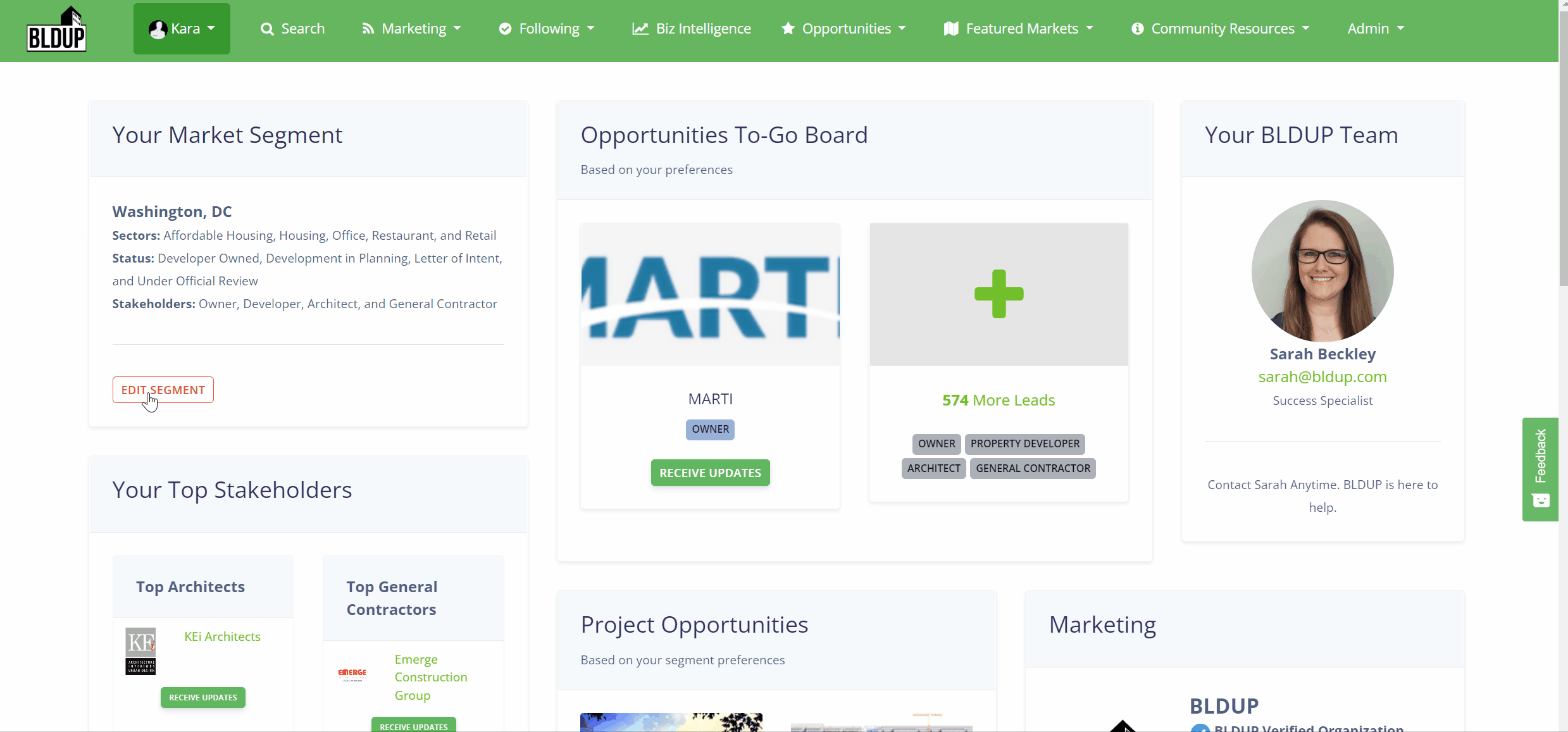Open the 574 More Leads link
The width and height of the screenshot is (1568, 732).
(999, 400)
